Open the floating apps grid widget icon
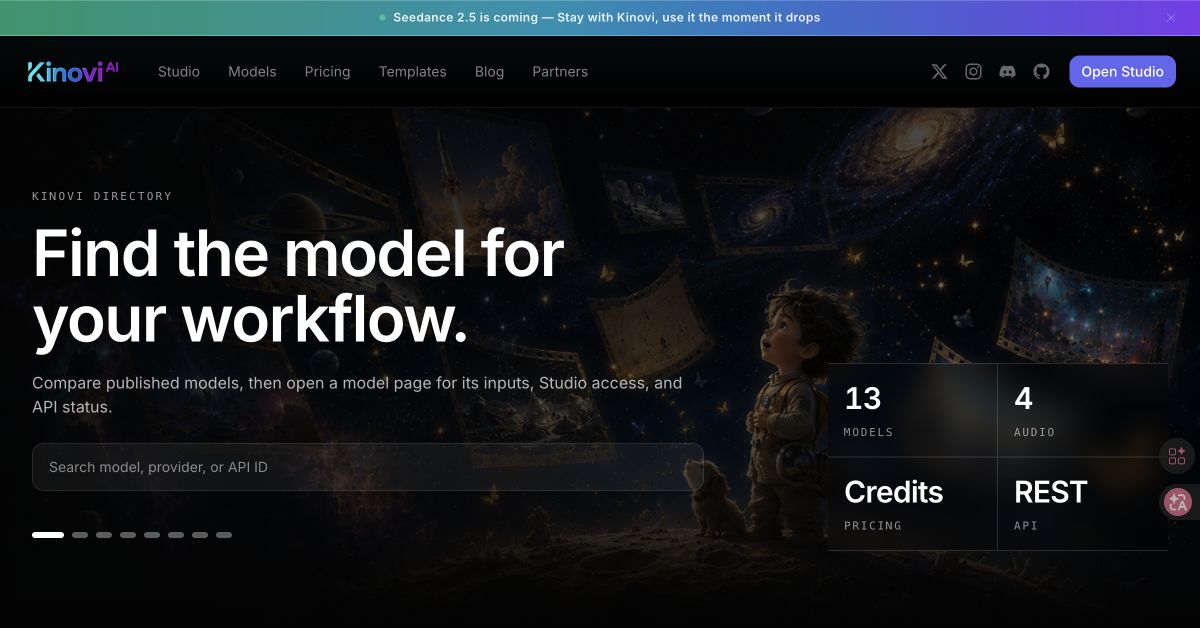 1177,457
